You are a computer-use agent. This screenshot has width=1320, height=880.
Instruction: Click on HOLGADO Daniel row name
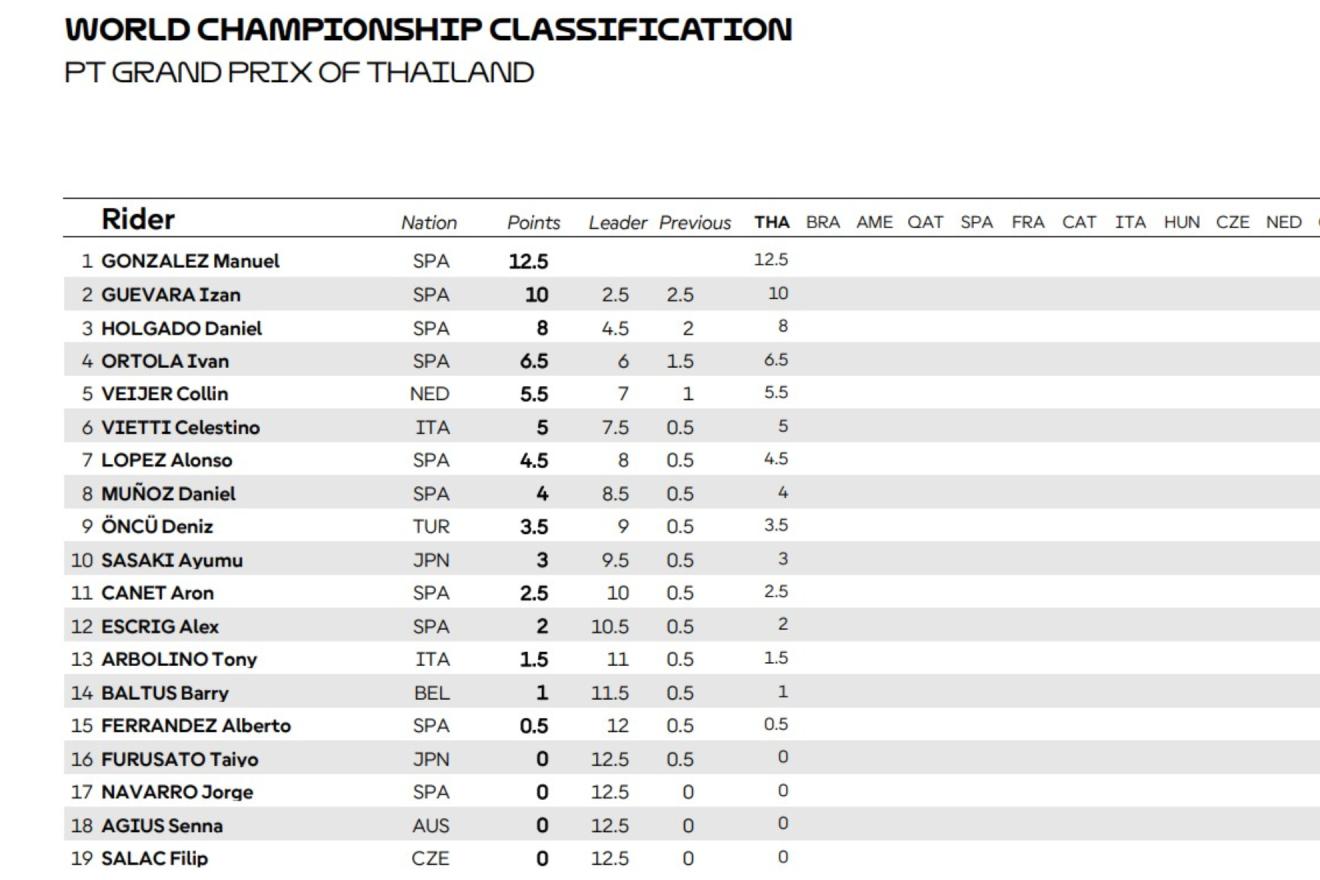pos(182,328)
